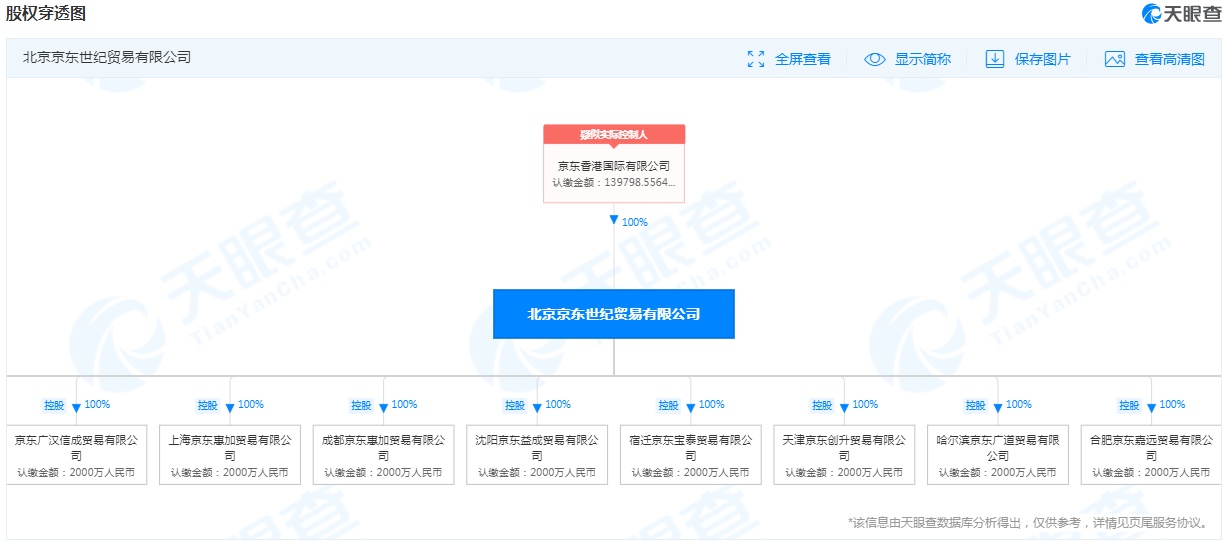Toggle 显示简称 short name display
This screenshot has width=1226, height=543.
click(x=922, y=59)
